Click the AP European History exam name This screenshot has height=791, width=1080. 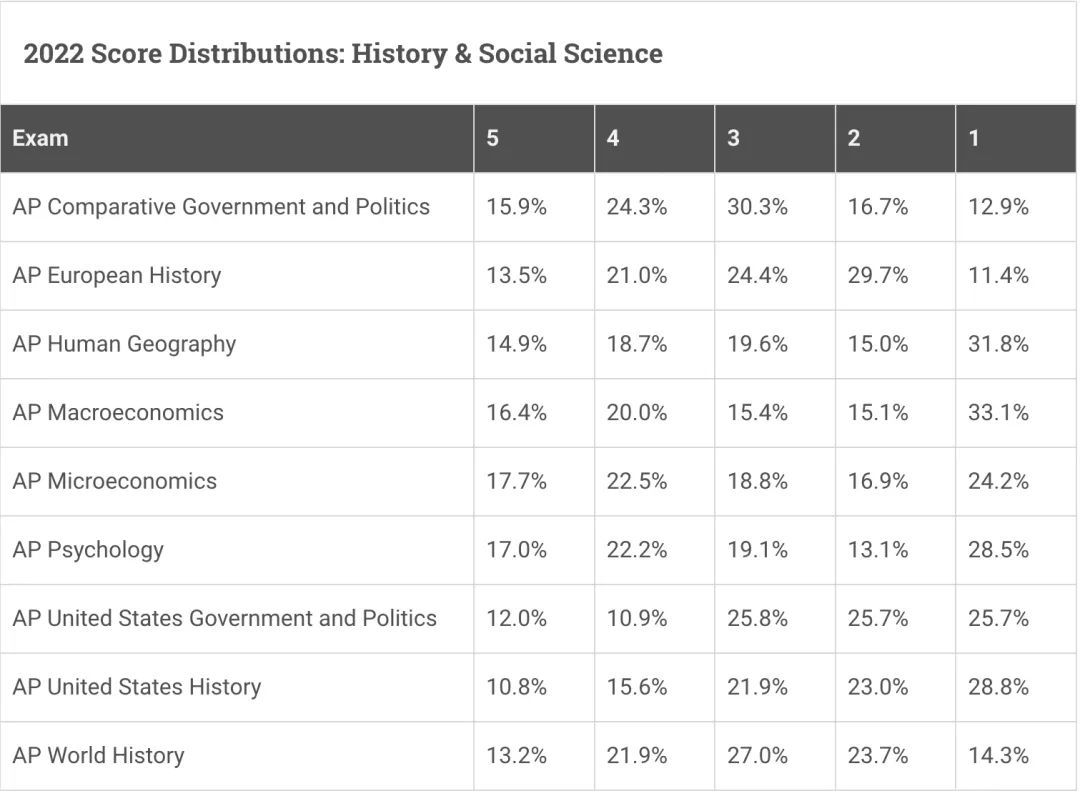pos(117,276)
